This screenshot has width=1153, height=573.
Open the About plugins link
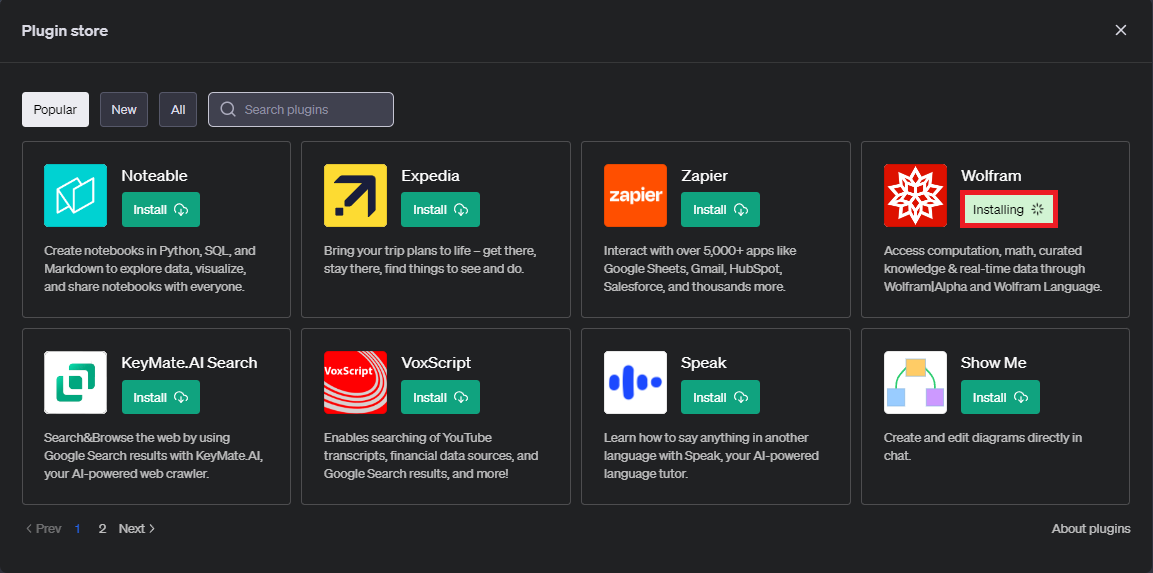pyautogui.click(x=1091, y=528)
